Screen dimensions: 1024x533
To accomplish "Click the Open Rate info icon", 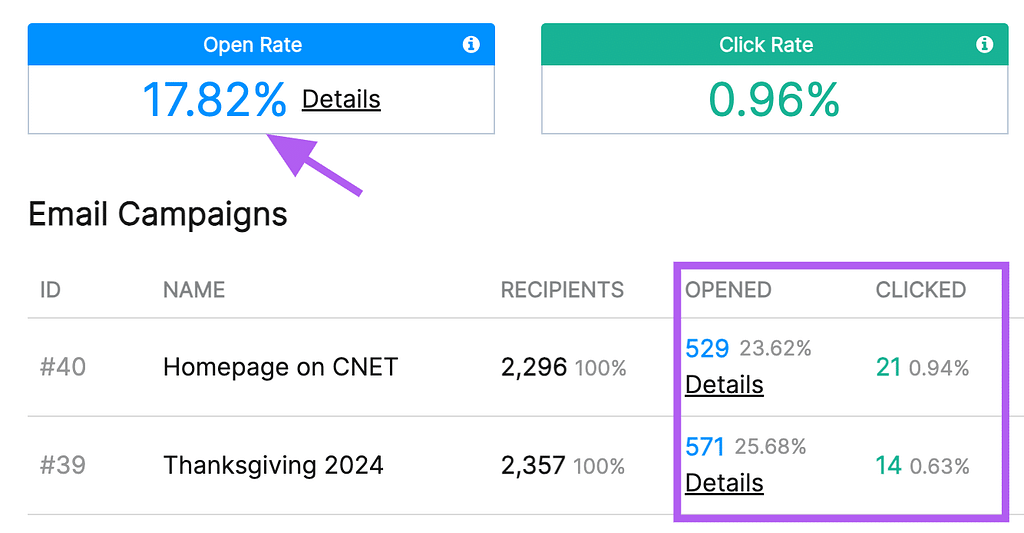I will tap(471, 44).
